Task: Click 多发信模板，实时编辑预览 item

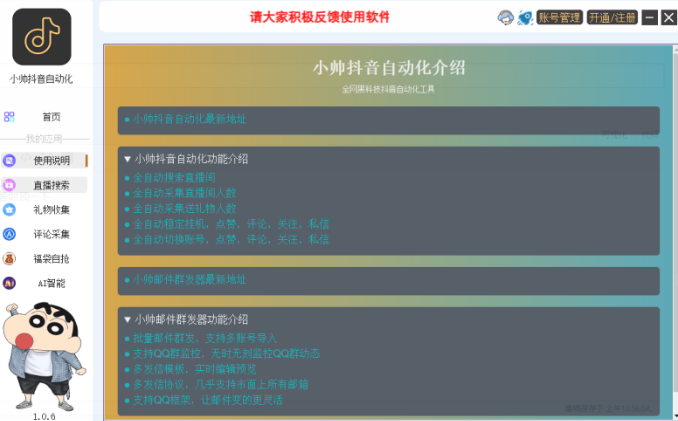Action: 194,369
